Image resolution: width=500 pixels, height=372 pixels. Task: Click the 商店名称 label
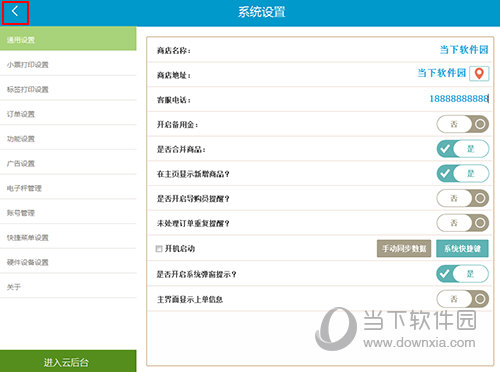(174, 51)
